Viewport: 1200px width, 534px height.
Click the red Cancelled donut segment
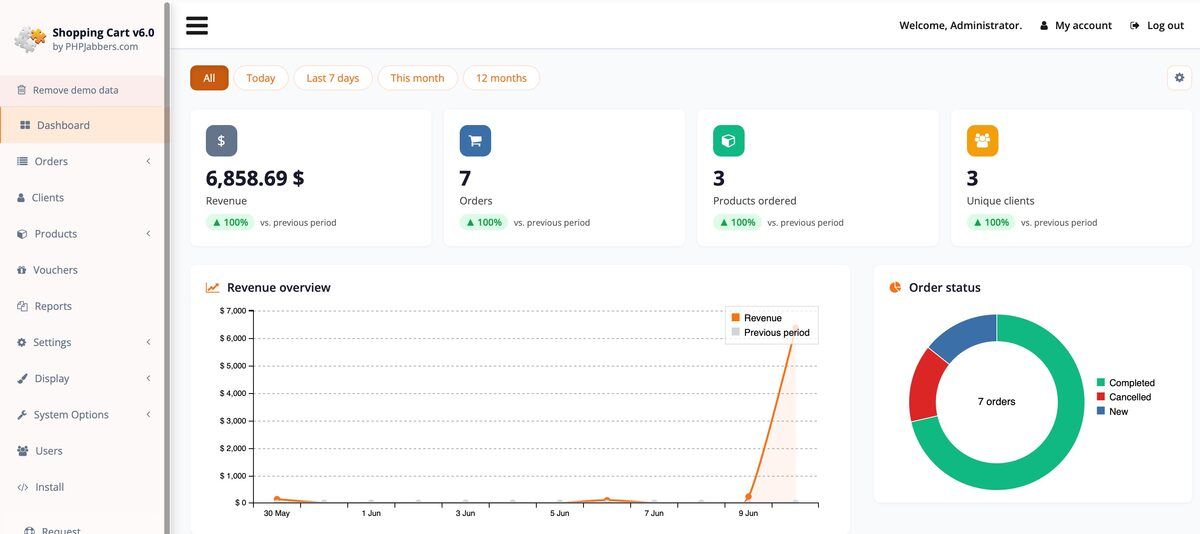click(x=922, y=386)
